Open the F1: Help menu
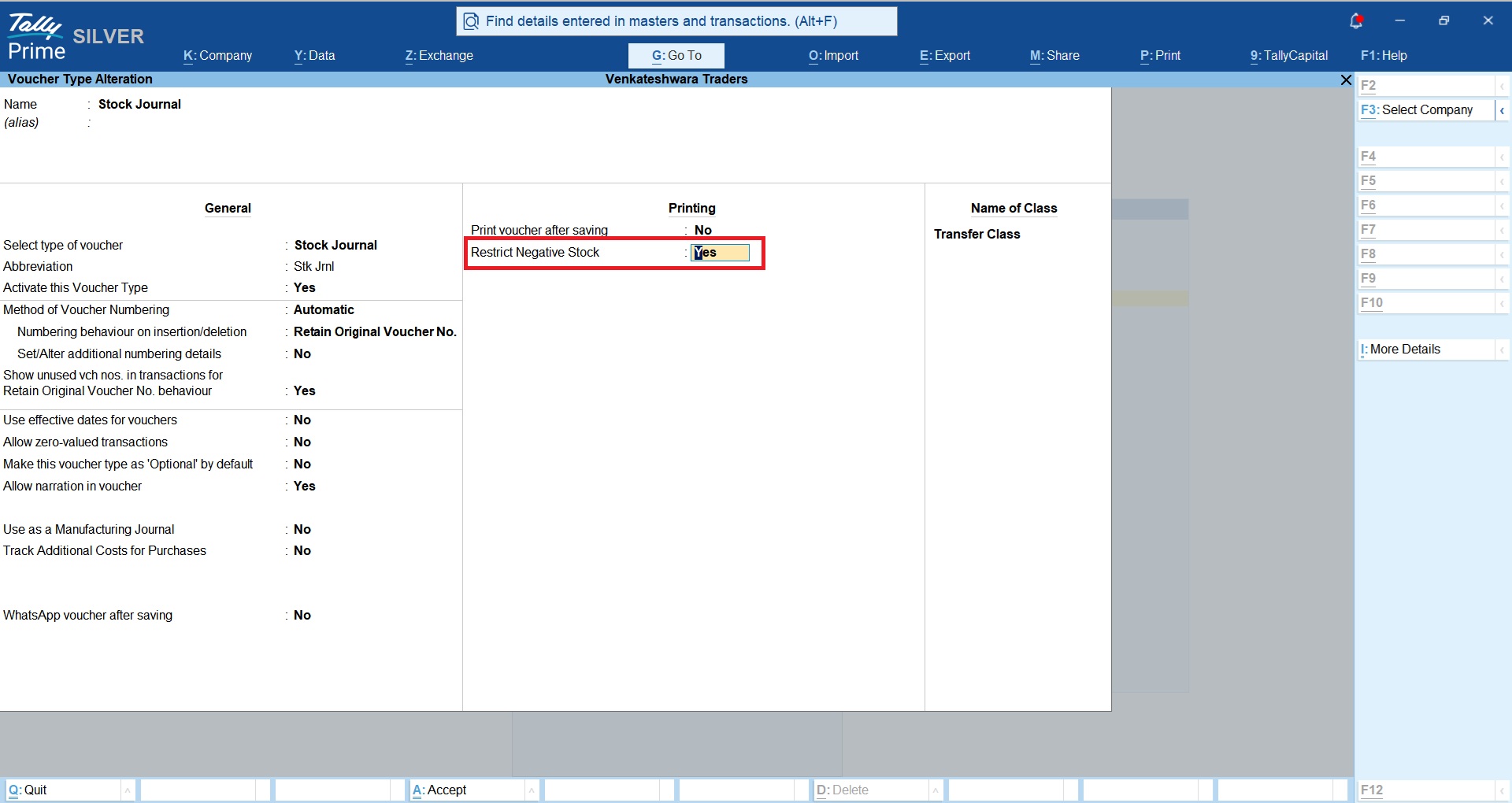This screenshot has width=1512, height=803. click(1384, 56)
